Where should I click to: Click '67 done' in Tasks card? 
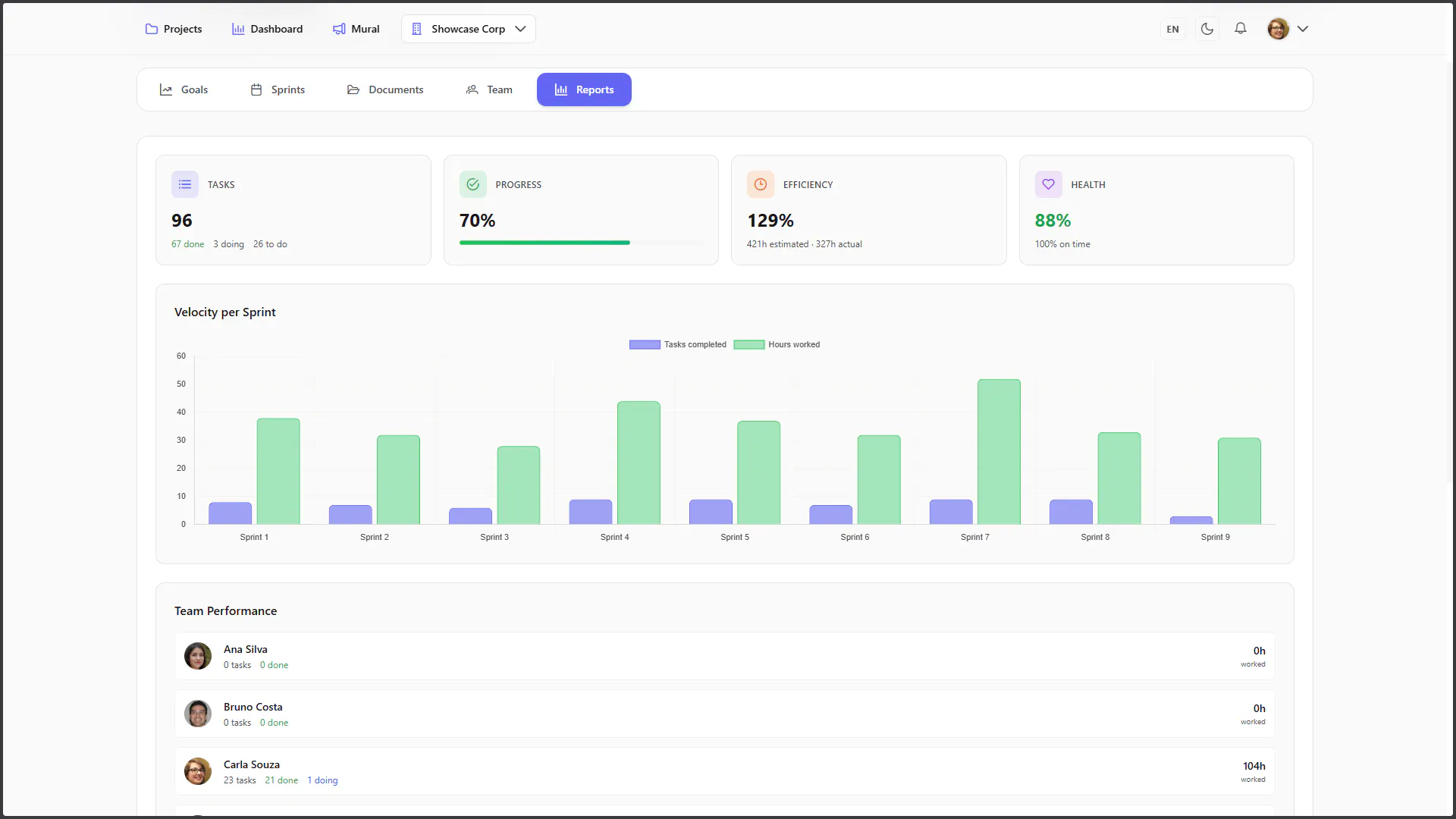click(187, 244)
